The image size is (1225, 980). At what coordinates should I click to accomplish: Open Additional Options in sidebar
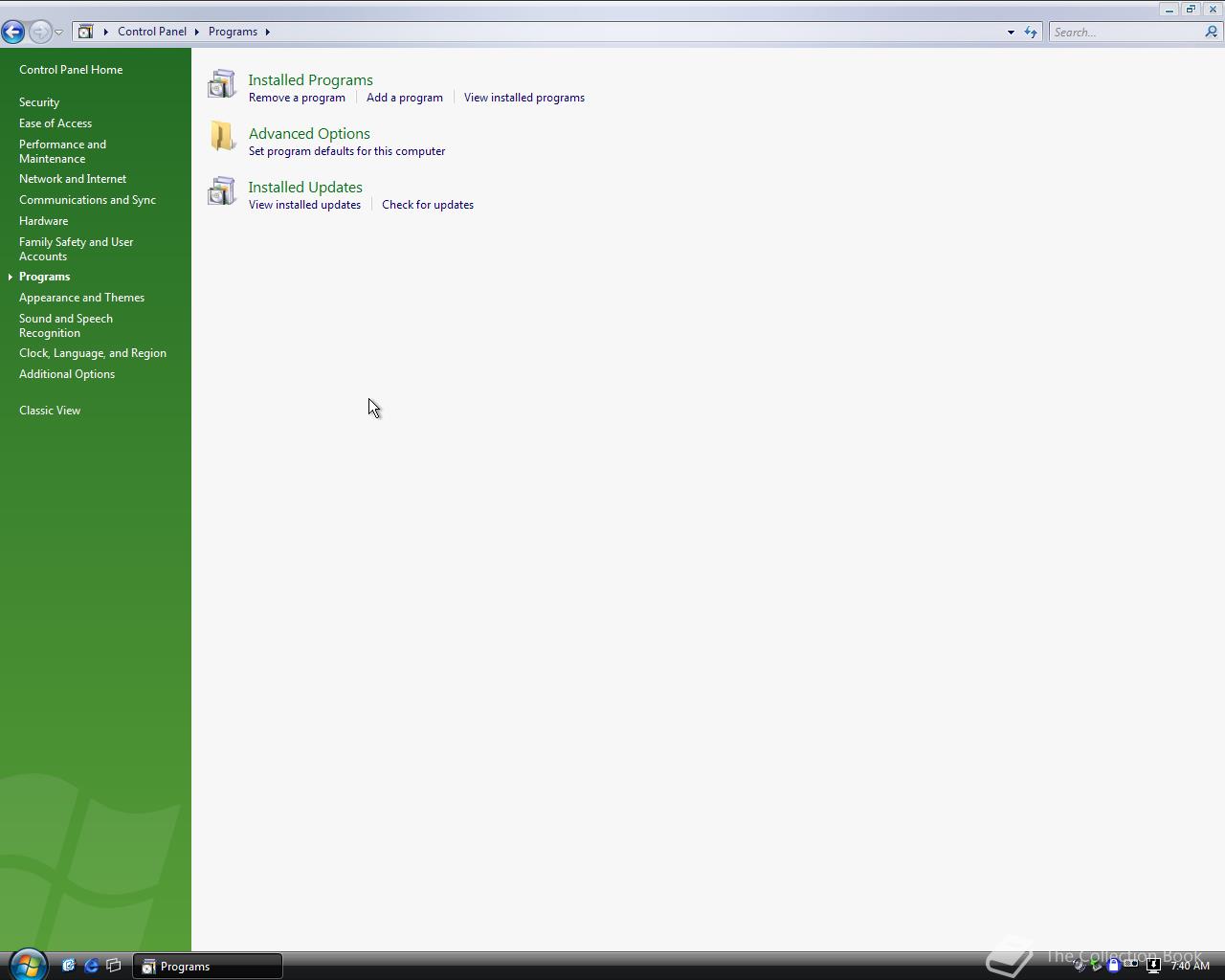point(67,374)
